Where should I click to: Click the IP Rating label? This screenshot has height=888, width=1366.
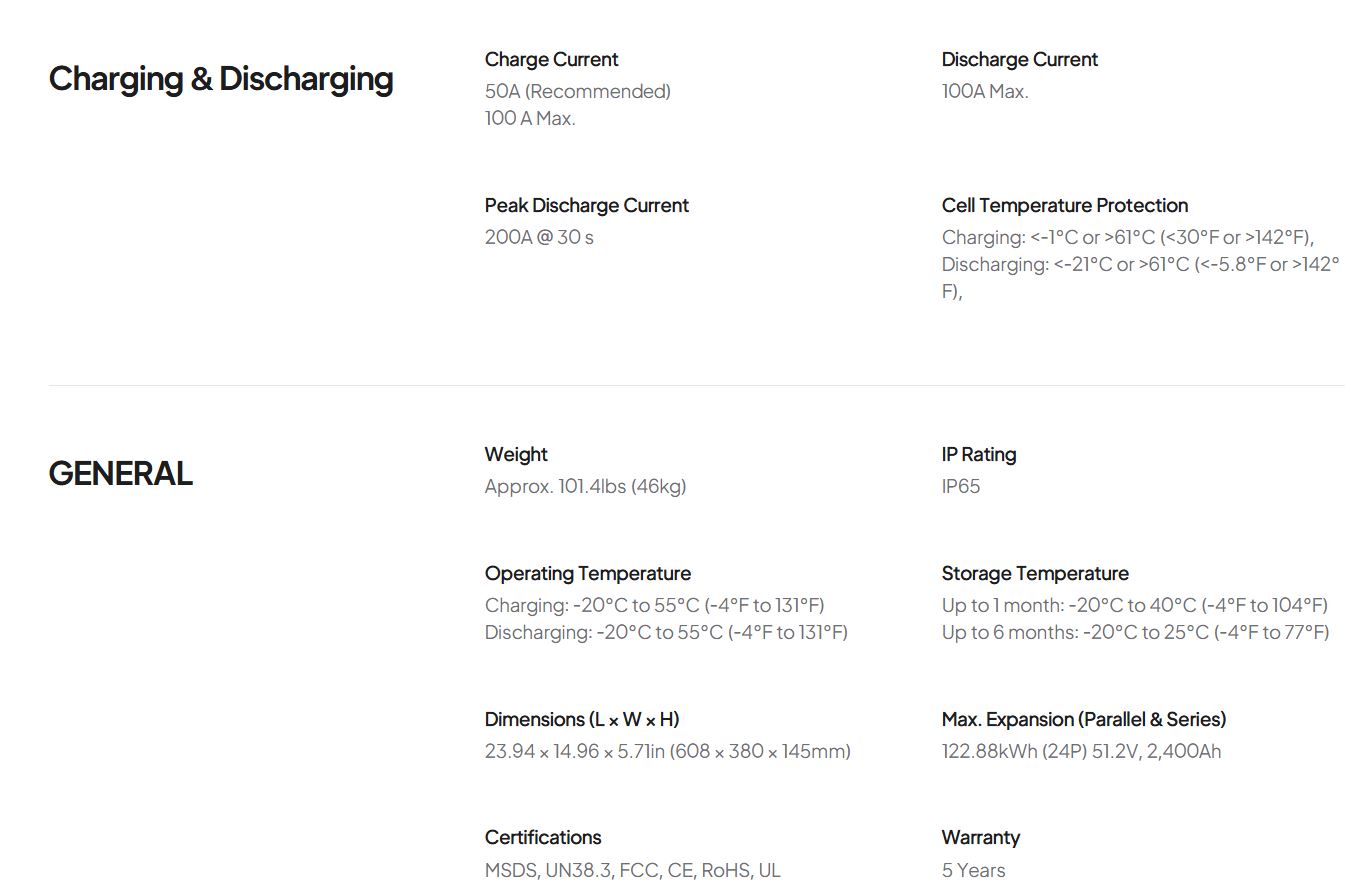click(x=978, y=455)
